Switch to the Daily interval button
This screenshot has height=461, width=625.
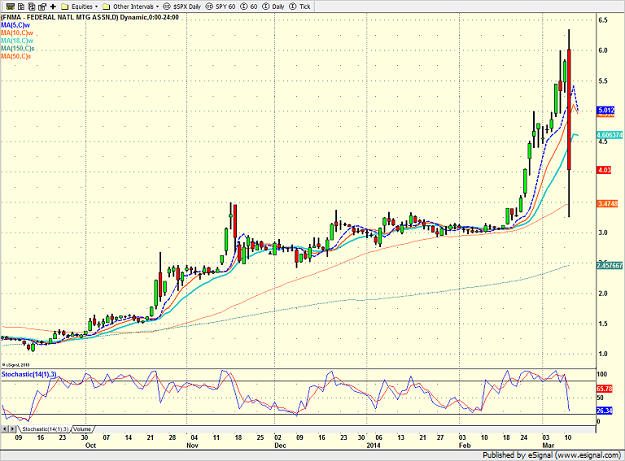coord(273,7)
